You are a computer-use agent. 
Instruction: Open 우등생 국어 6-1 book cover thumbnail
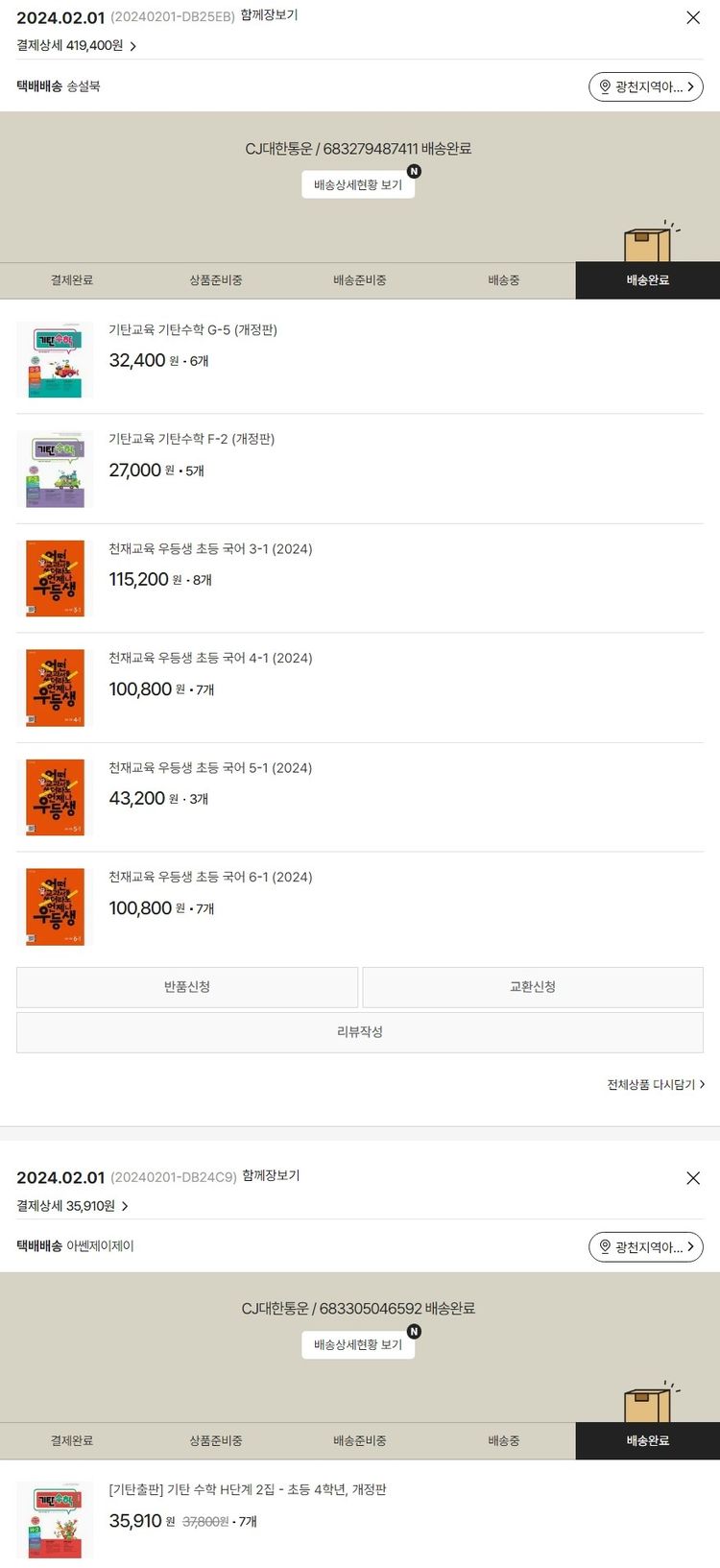[x=55, y=907]
